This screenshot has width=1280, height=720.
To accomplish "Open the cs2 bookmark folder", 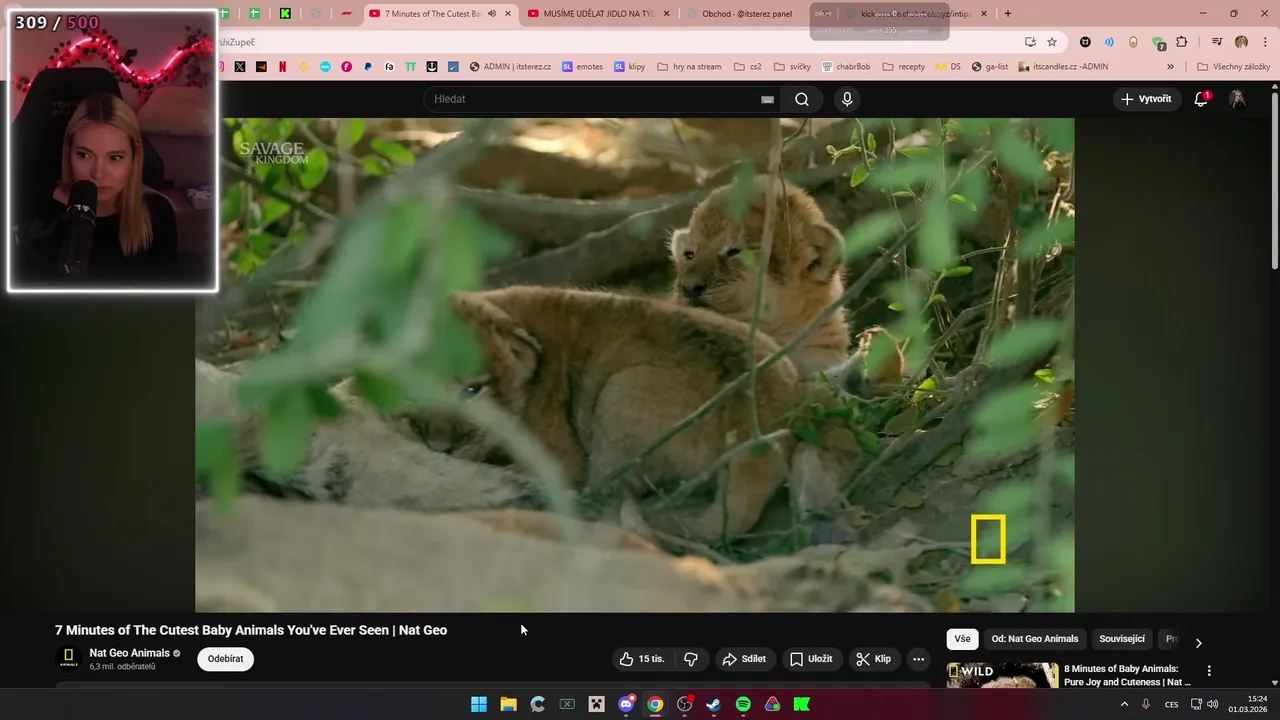I will point(748,67).
